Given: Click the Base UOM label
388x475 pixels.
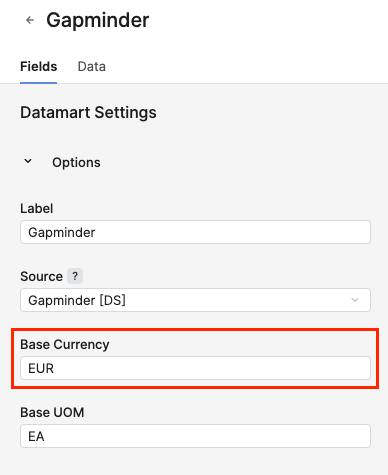Looking at the screenshot, I should tap(52, 412).
